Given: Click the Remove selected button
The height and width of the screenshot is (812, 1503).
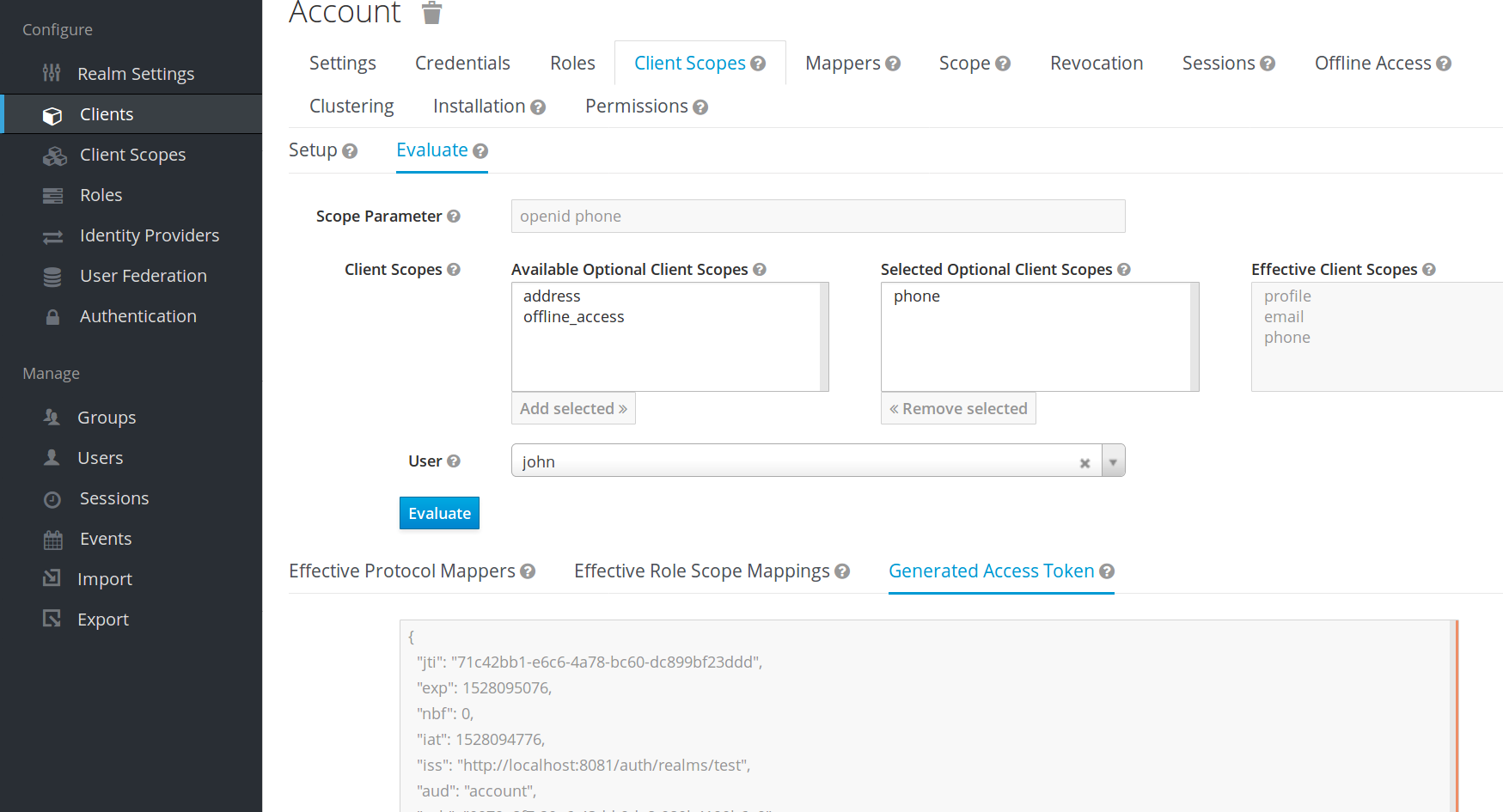Looking at the screenshot, I should pos(958,409).
